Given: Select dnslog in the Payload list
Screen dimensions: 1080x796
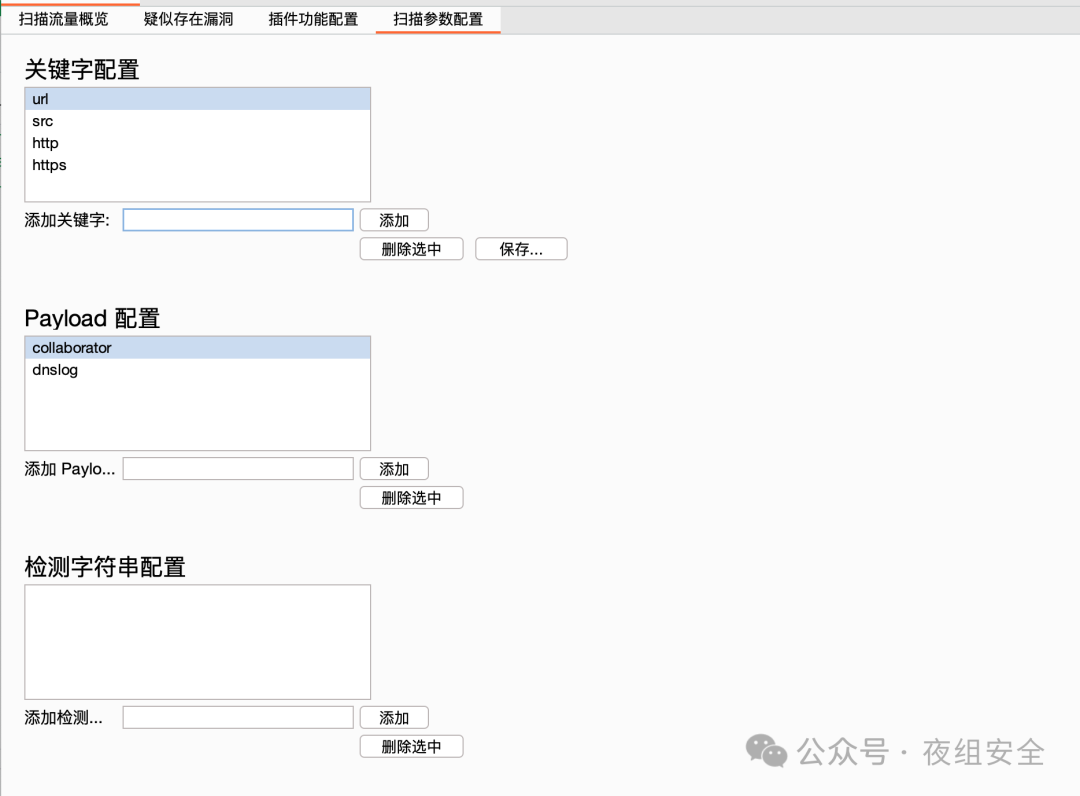Looking at the screenshot, I should coord(55,370).
